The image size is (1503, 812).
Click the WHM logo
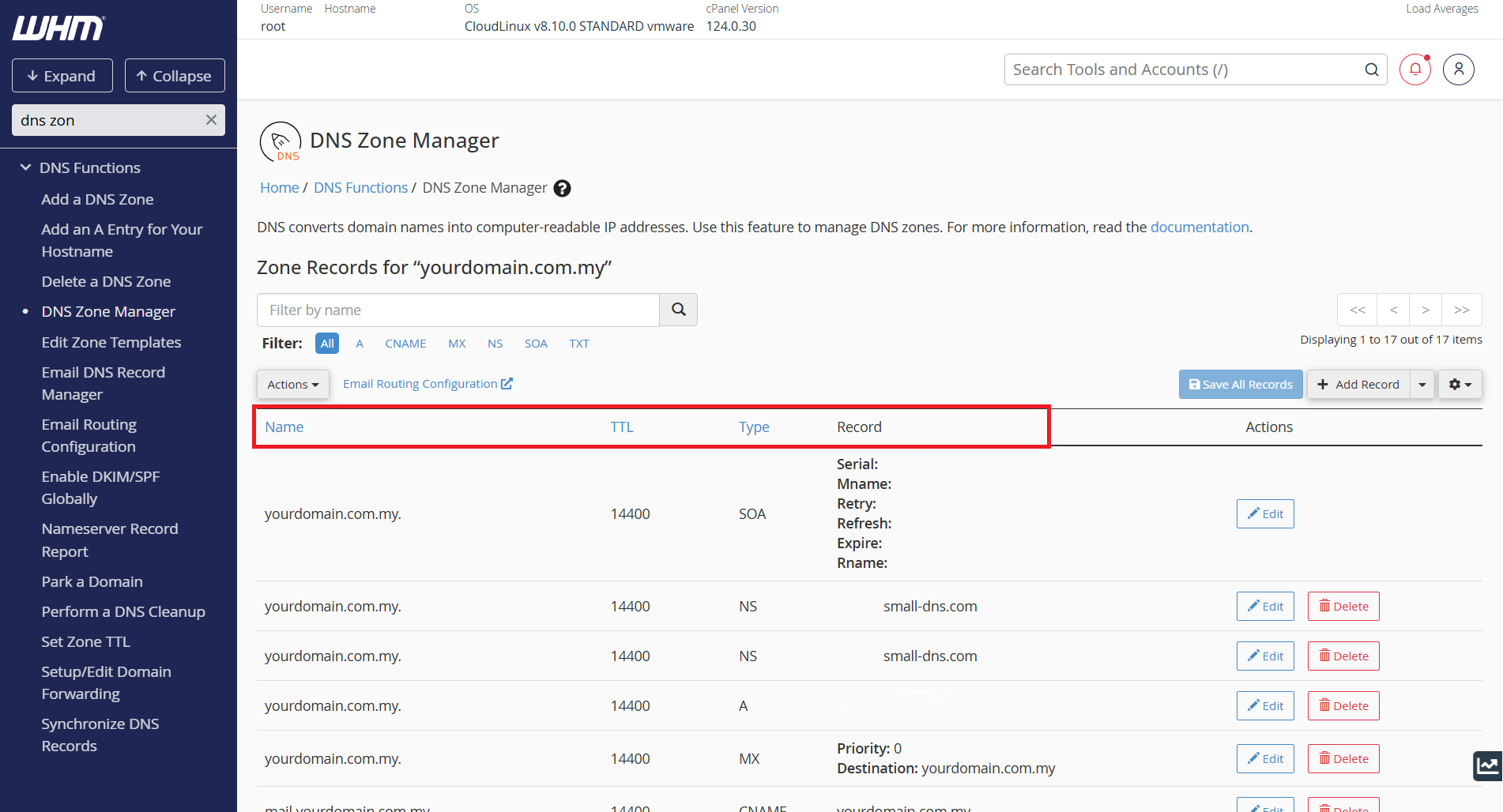[58, 28]
